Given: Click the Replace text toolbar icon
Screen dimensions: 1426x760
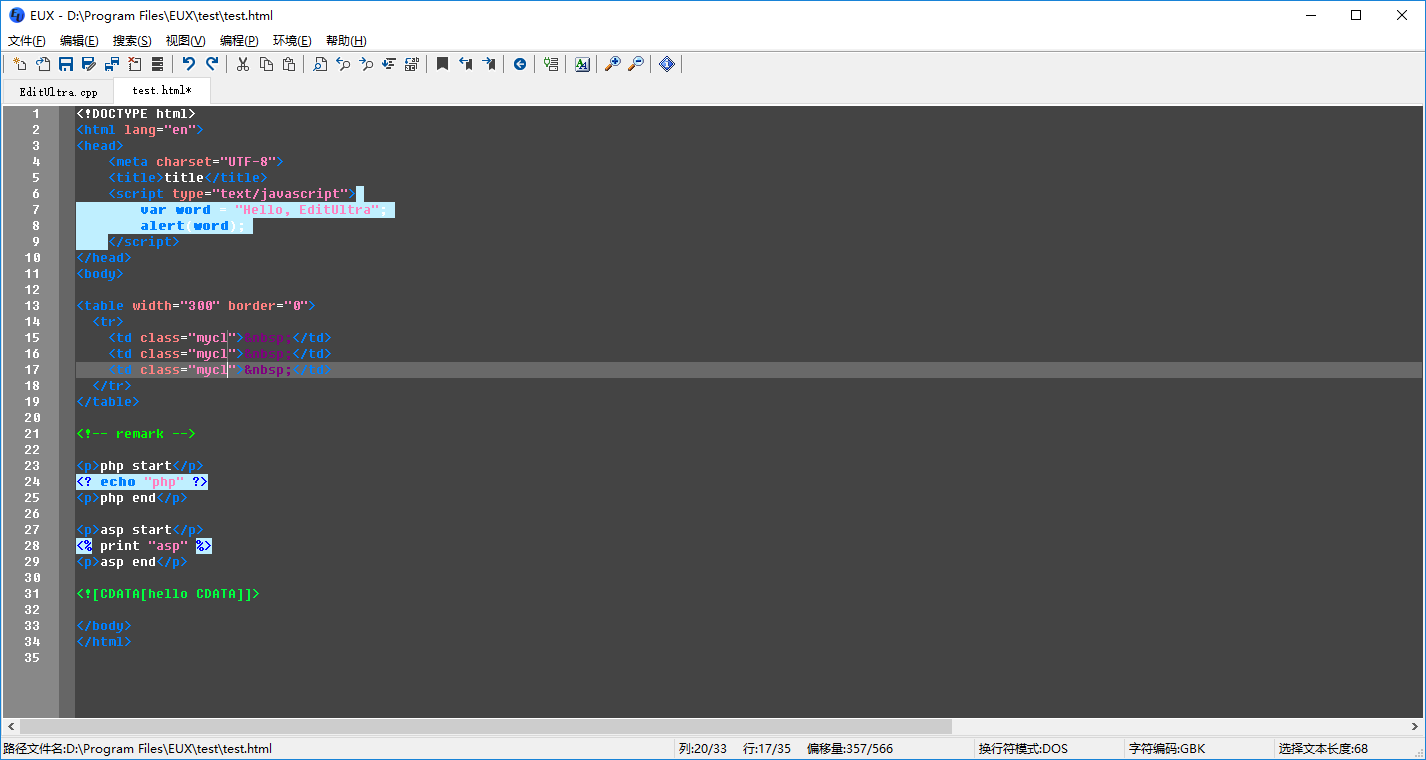Looking at the screenshot, I should 389,64.
